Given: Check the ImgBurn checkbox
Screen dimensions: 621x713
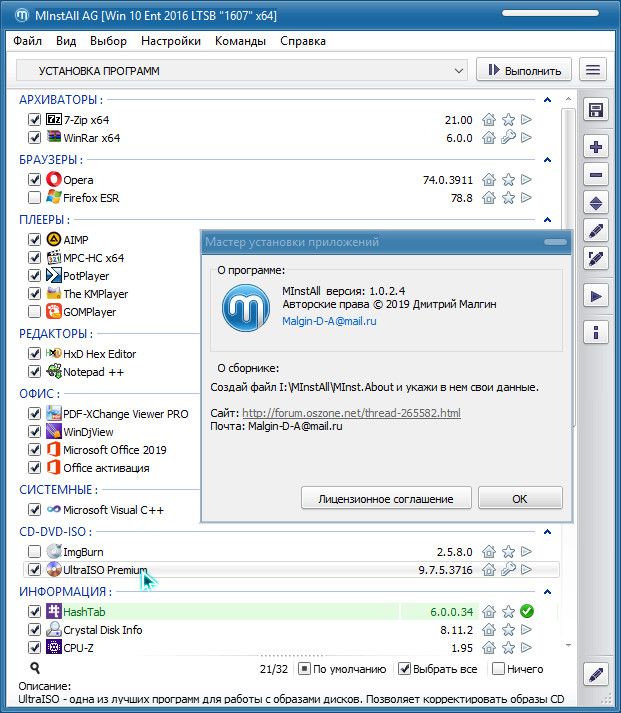Looking at the screenshot, I should pos(35,552).
